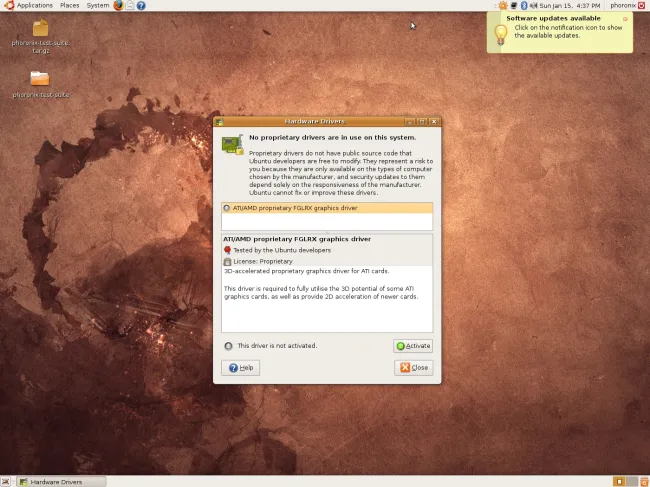Click "No proprietary drivers are in use" heading

(x=332, y=137)
